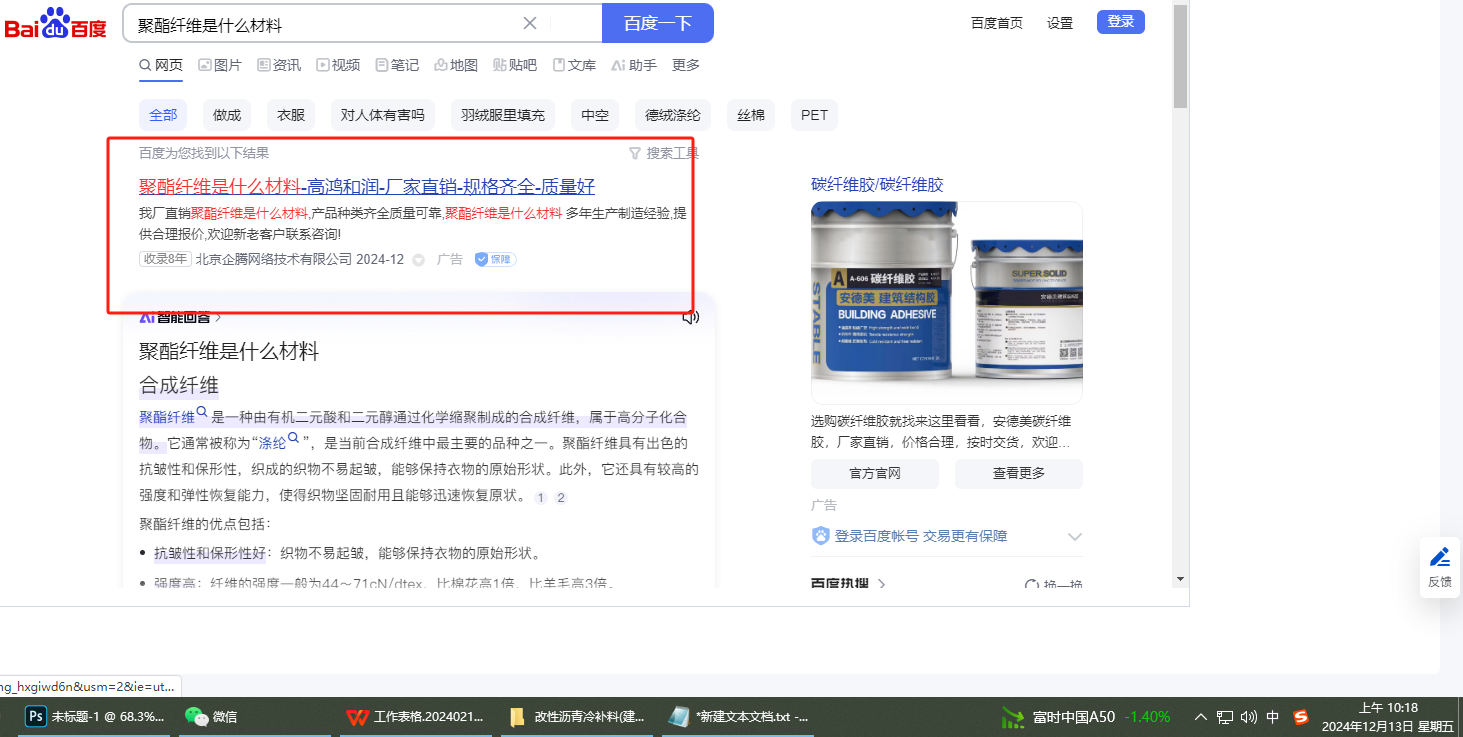Click the 登录 login button

(x=1121, y=22)
